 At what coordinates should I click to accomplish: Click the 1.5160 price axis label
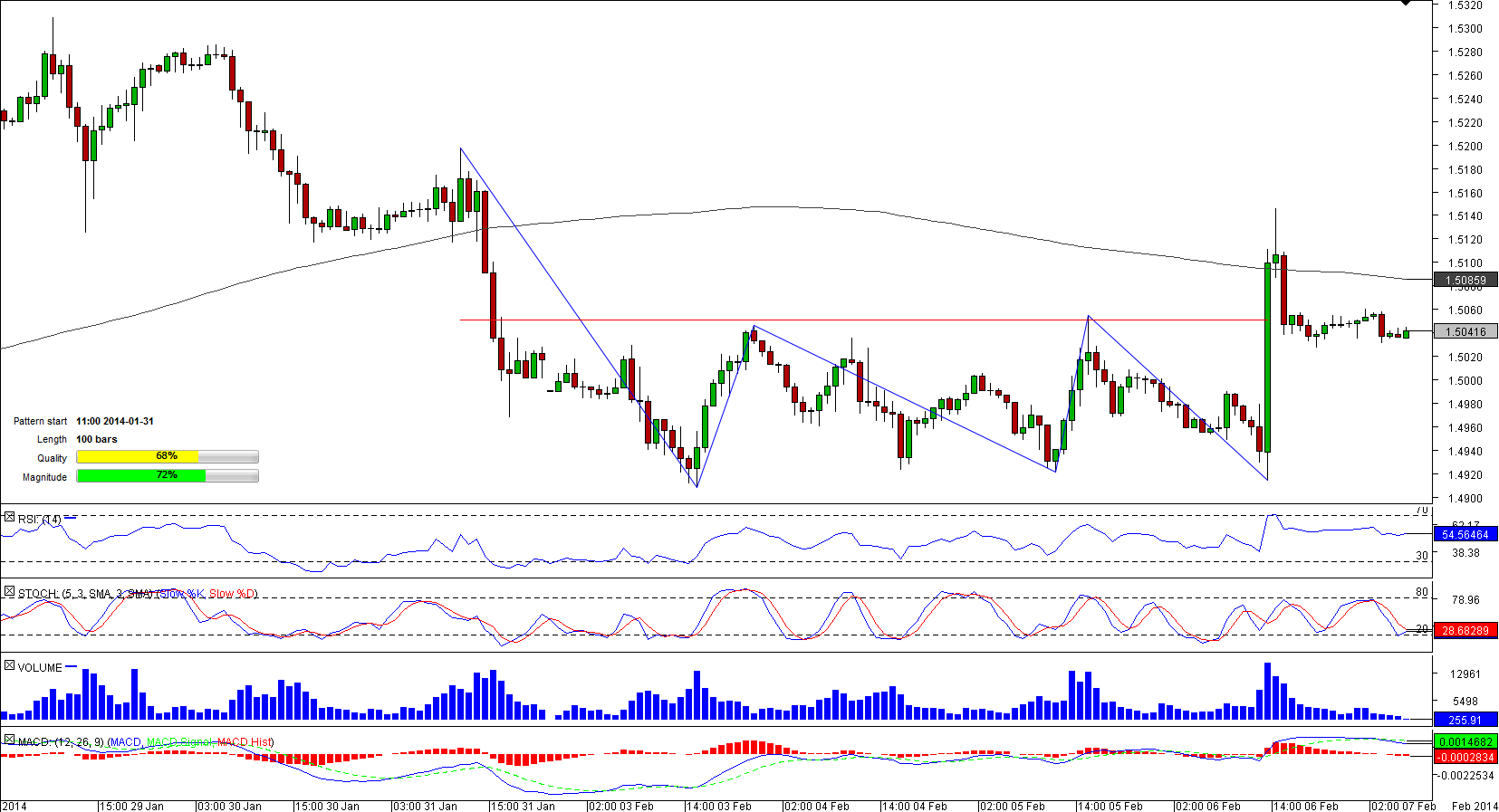1465,194
